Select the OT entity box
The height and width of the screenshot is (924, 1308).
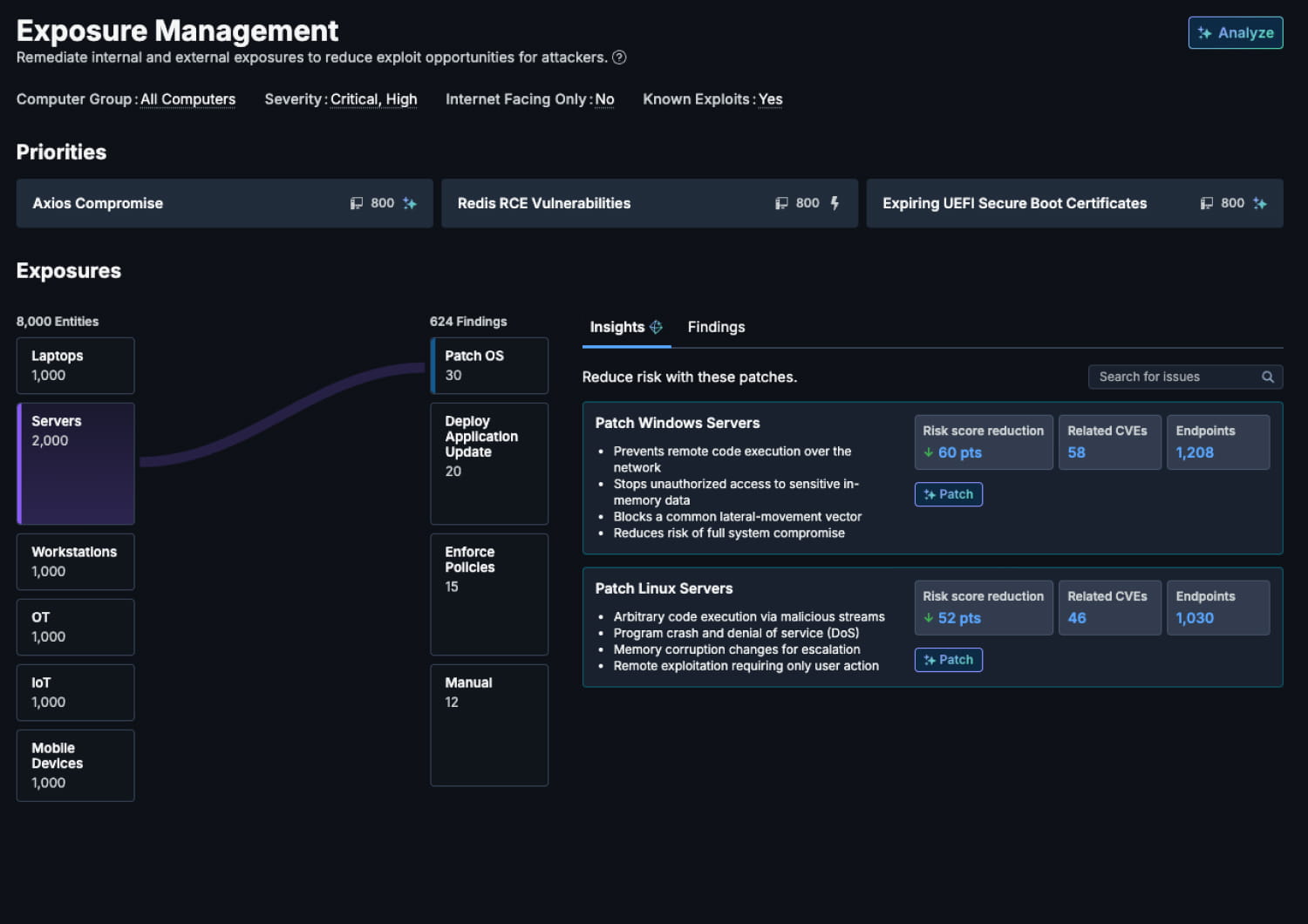pos(76,627)
